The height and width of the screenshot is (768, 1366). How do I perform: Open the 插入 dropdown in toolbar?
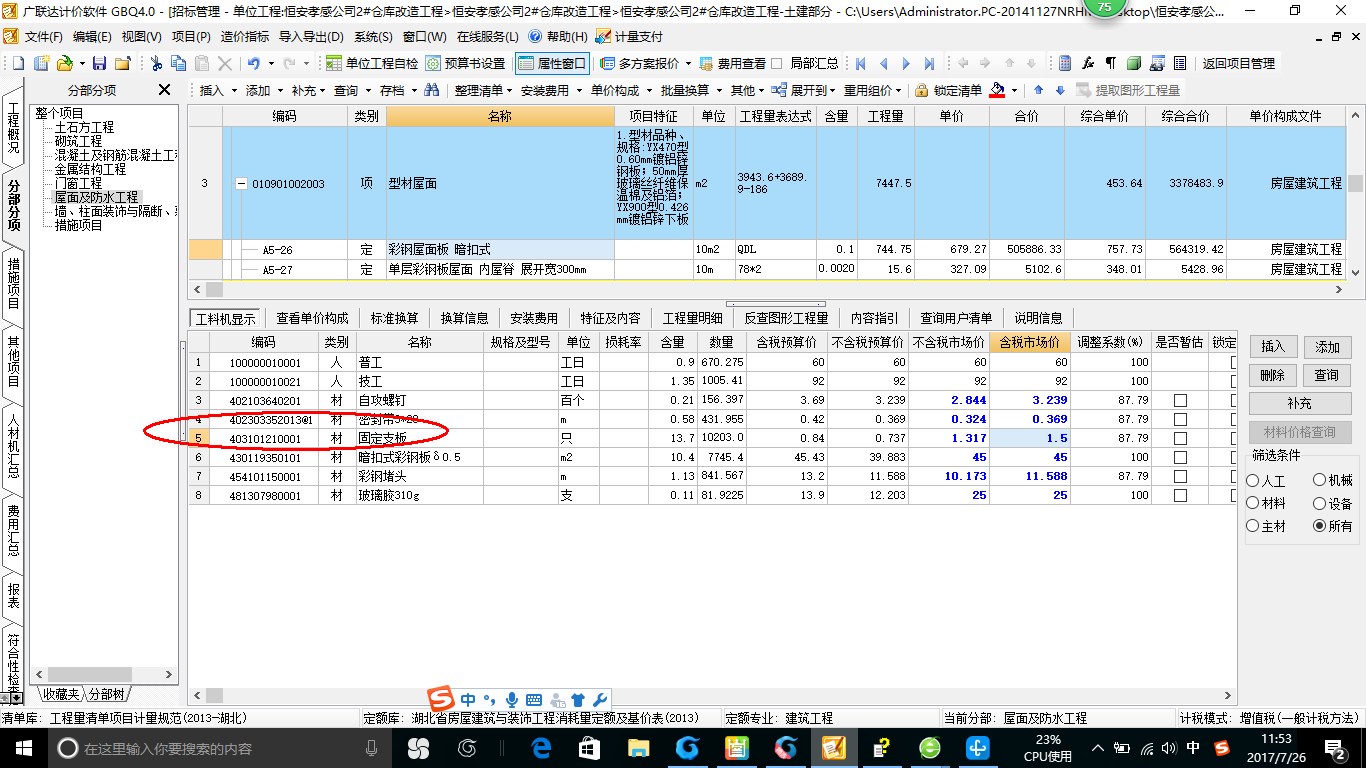[218, 90]
